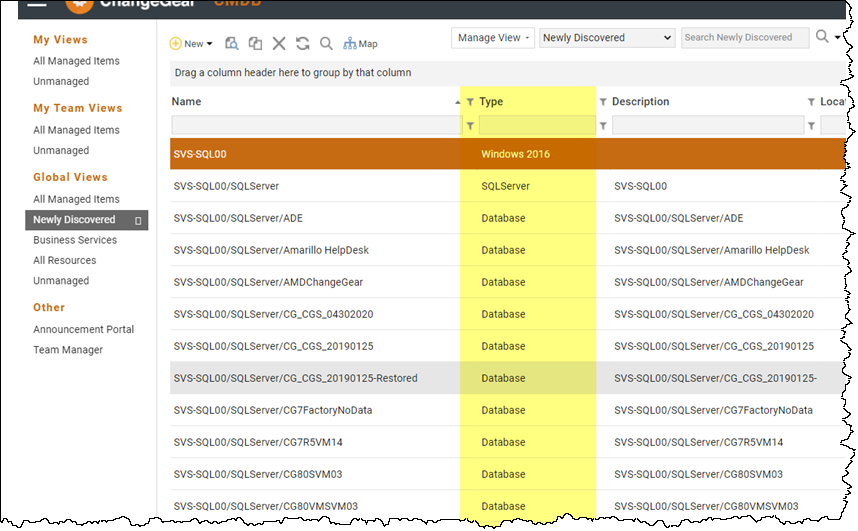Click the Search Newly Discovered field
Viewport: 858px width, 531px height.
pos(744,38)
